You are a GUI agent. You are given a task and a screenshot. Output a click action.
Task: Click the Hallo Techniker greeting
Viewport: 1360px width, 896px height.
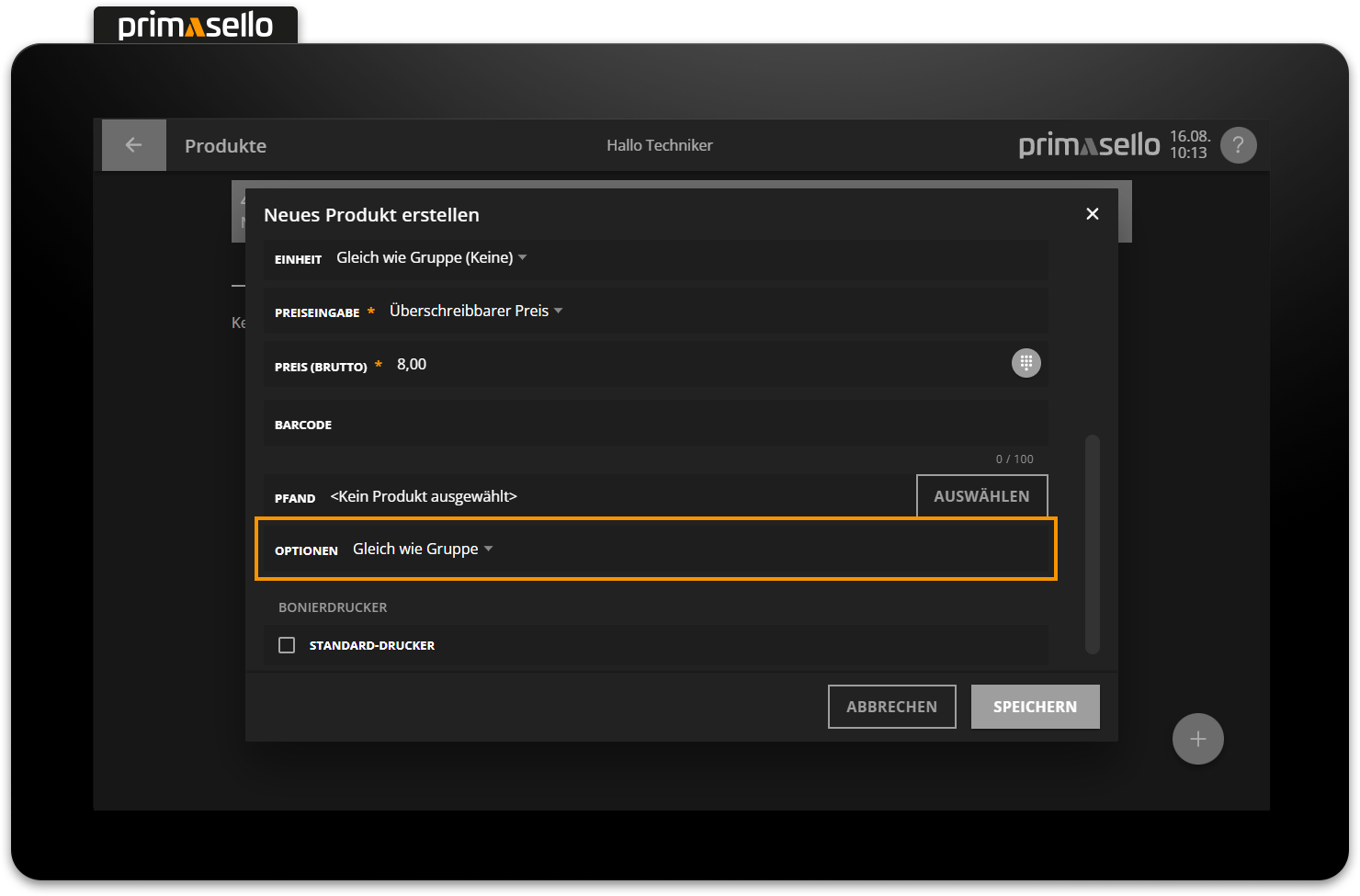[x=659, y=144]
